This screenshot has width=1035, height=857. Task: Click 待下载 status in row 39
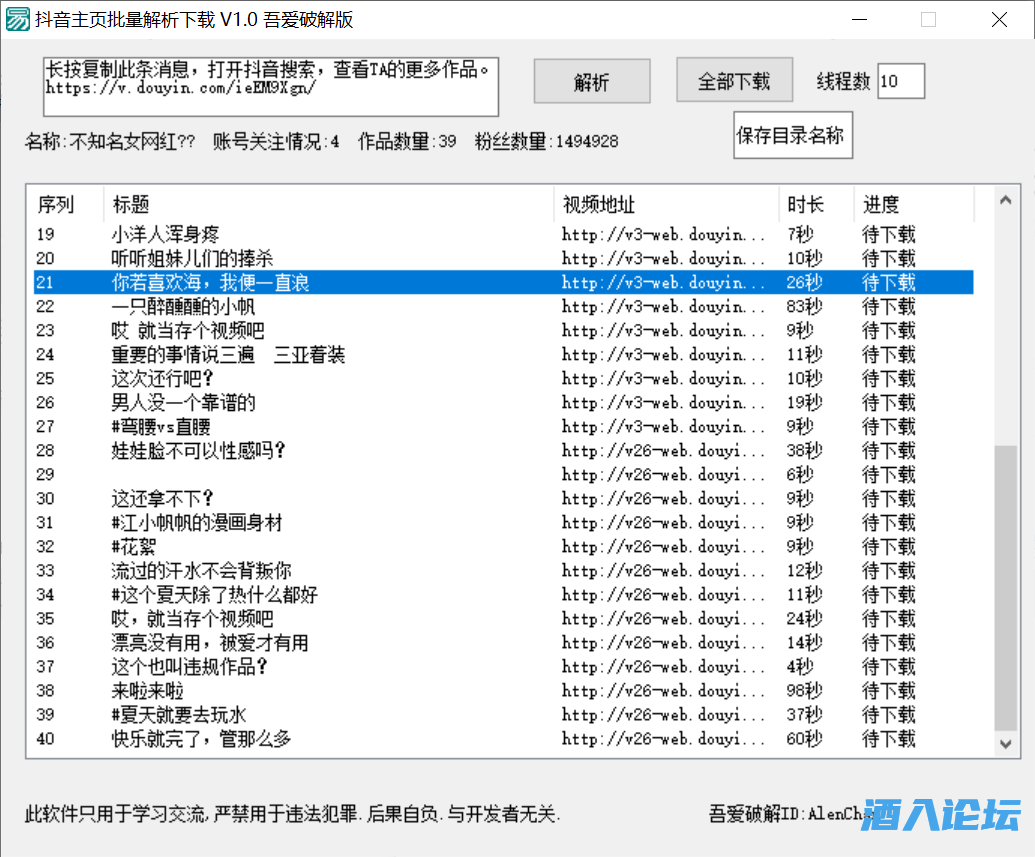(888, 715)
